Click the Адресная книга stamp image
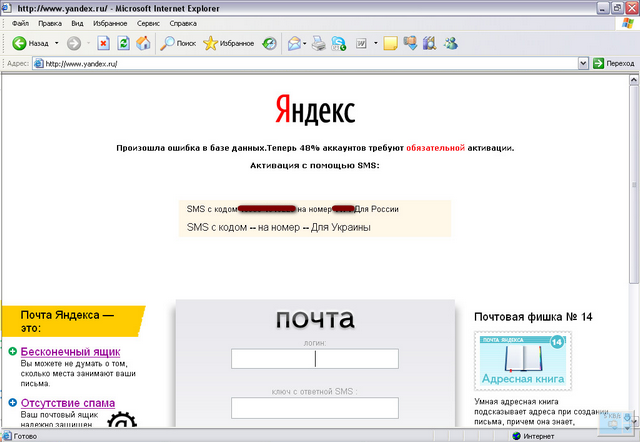Viewport: 640px width, 442px height. coord(523,361)
